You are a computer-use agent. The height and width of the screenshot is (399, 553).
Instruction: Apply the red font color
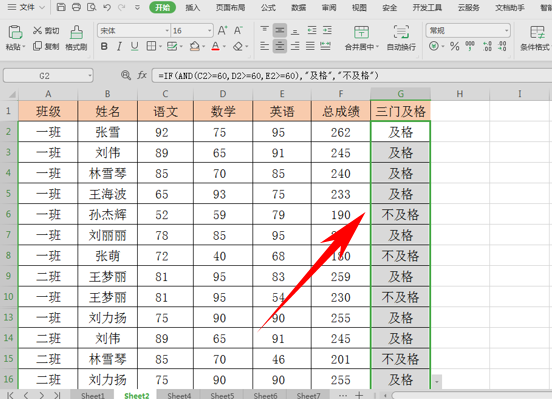tap(215, 46)
